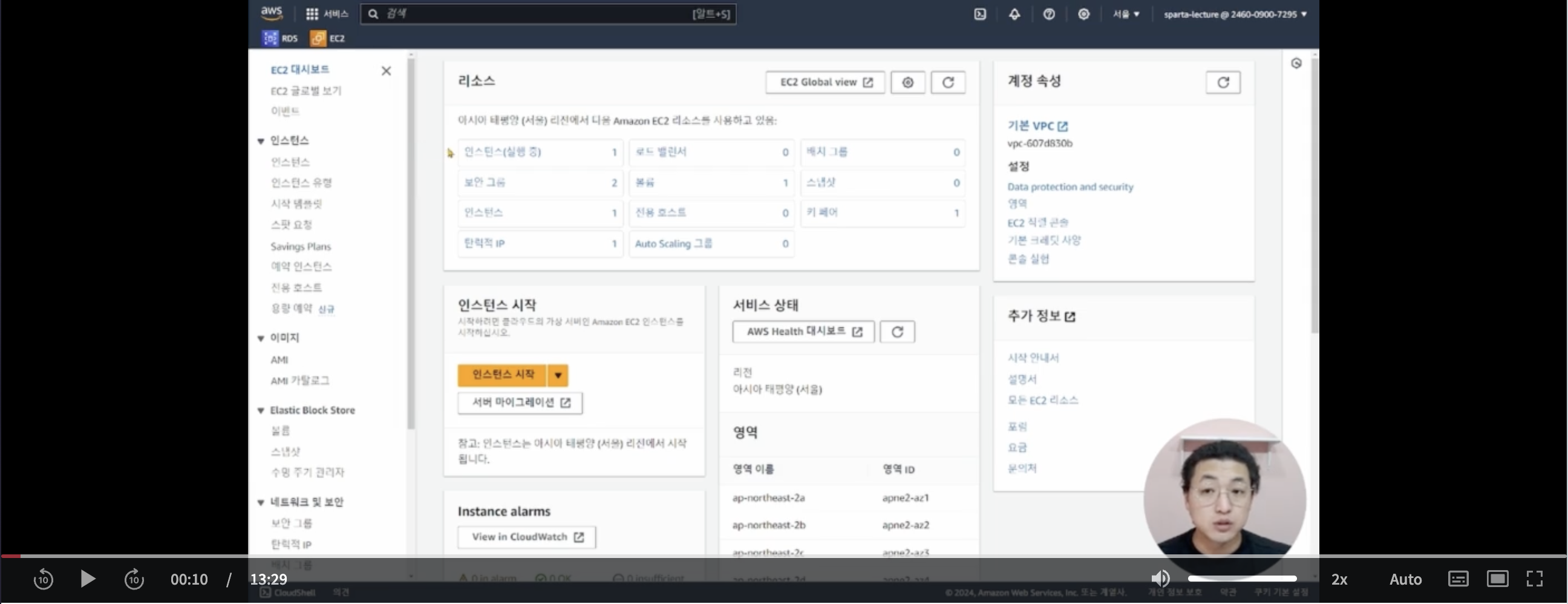Collapse the 인스턴스 sidebar section
Viewport: 1568px width, 604px height.
pyautogui.click(x=261, y=141)
